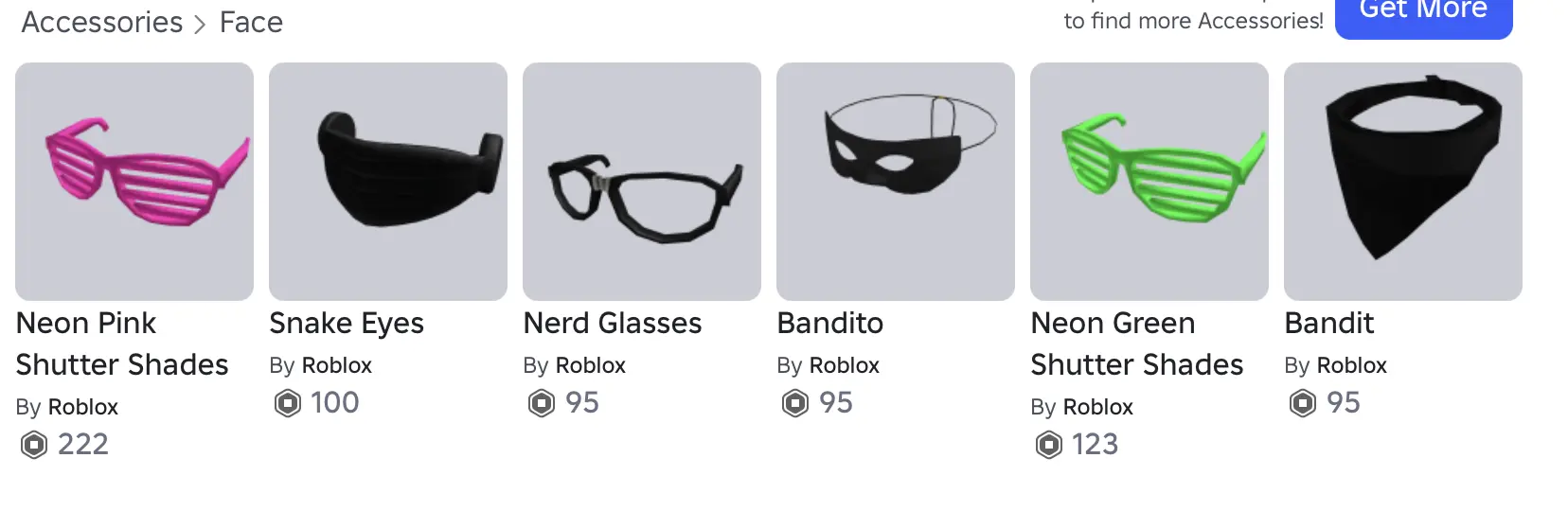Select the Nerd Glasses thumbnail
This screenshot has height=511, width=1568.
(642, 182)
